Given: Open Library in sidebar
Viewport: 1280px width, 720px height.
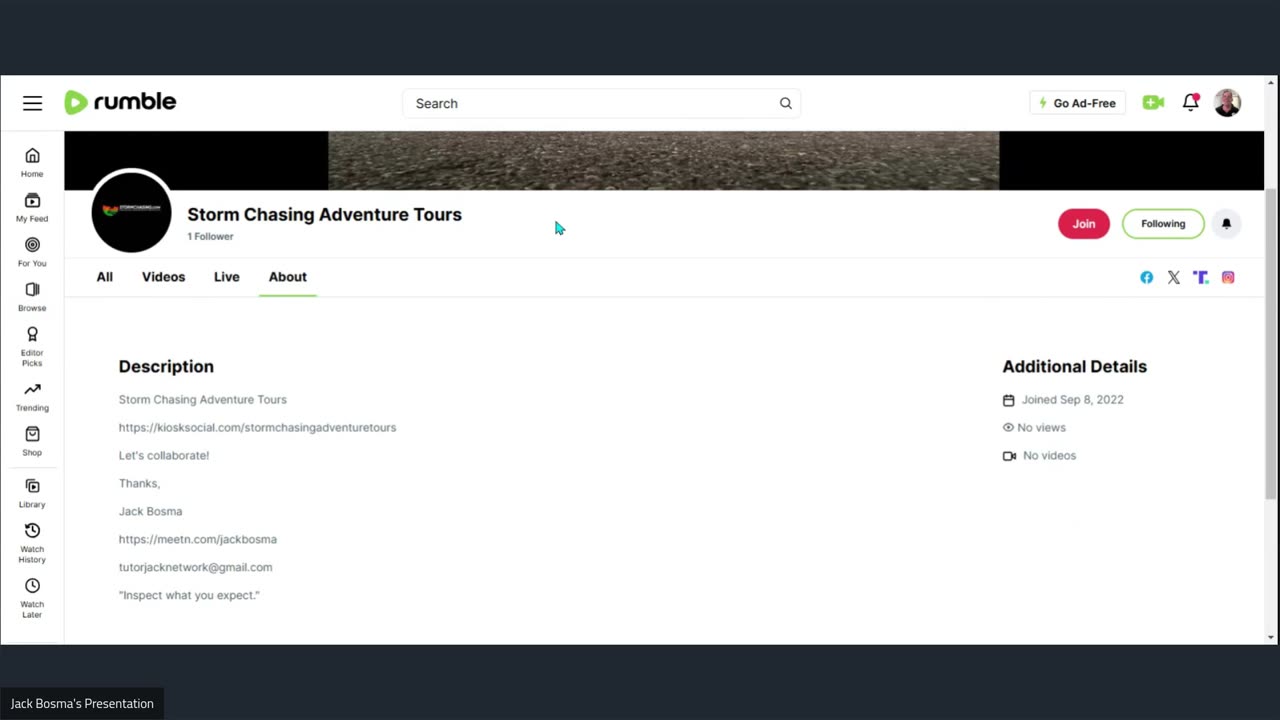Looking at the screenshot, I should coord(32,494).
